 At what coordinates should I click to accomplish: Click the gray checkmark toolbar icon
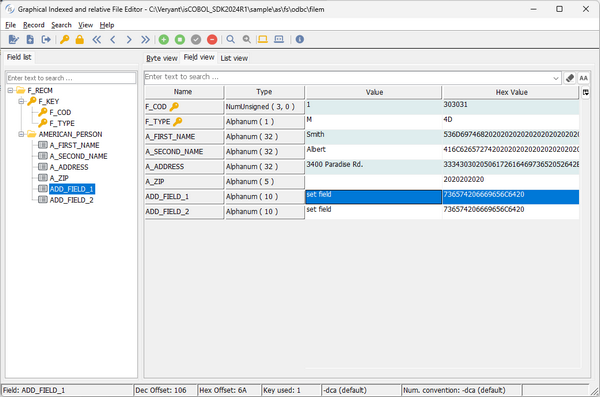(196, 39)
